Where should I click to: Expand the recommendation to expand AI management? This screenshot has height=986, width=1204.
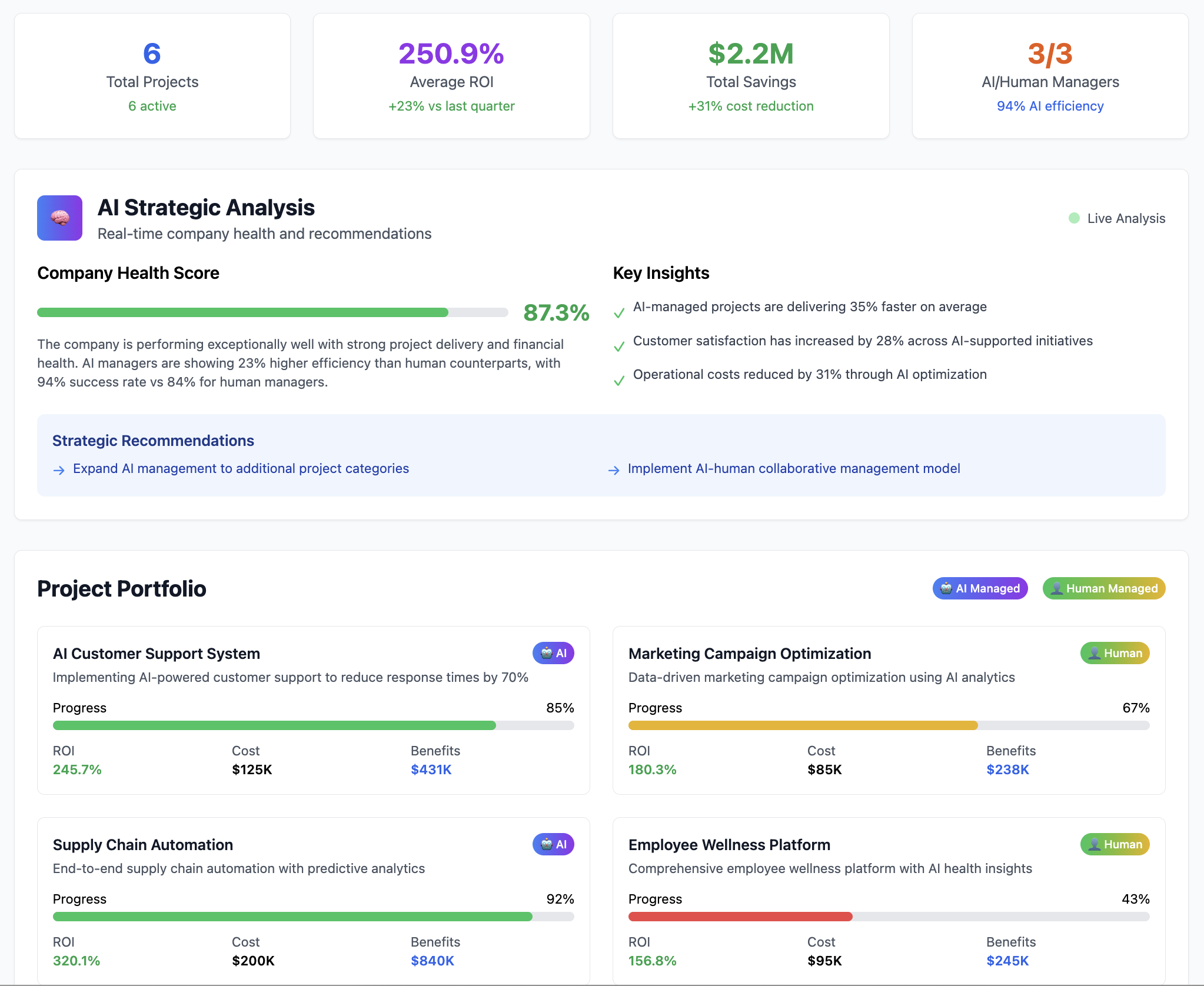tap(240, 469)
